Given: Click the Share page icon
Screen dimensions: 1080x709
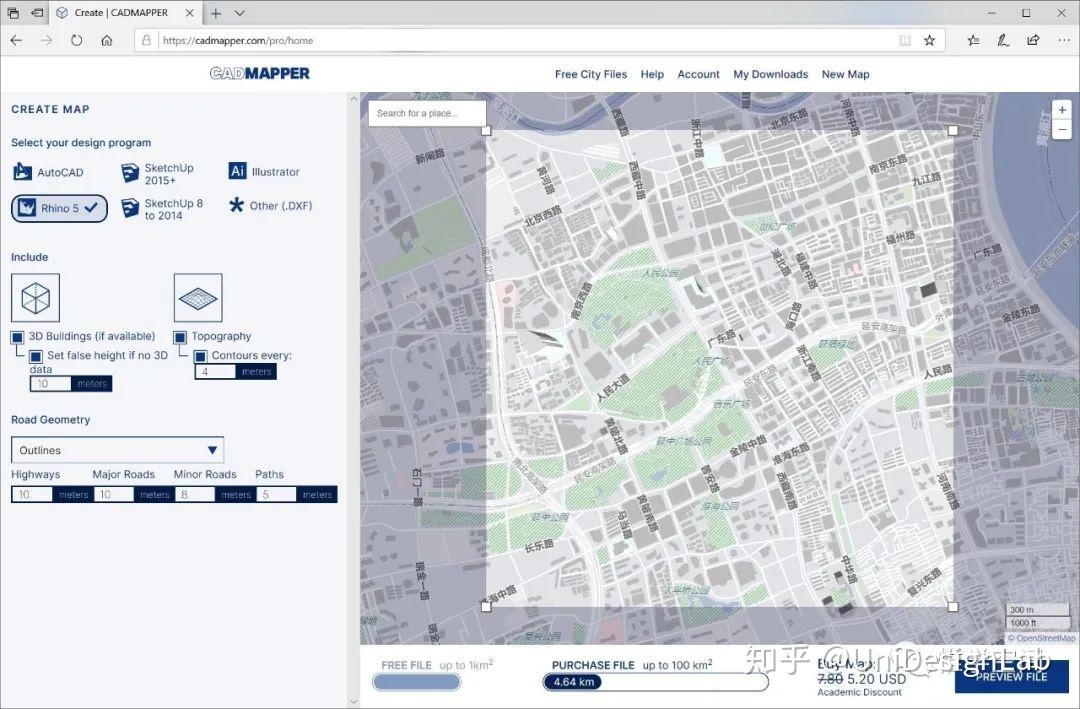Looking at the screenshot, I should [x=1033, y=41].
